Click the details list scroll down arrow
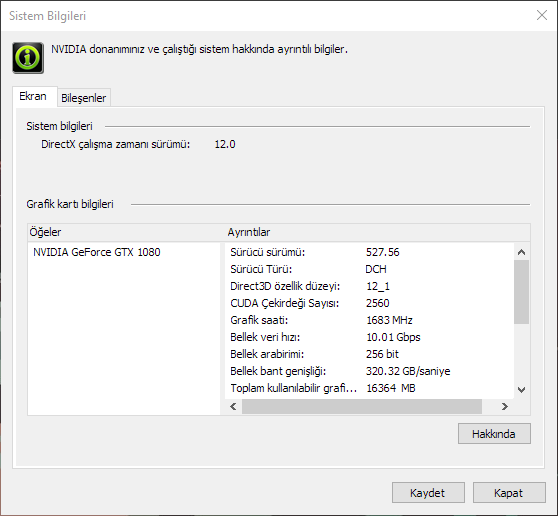 [522, 390]
